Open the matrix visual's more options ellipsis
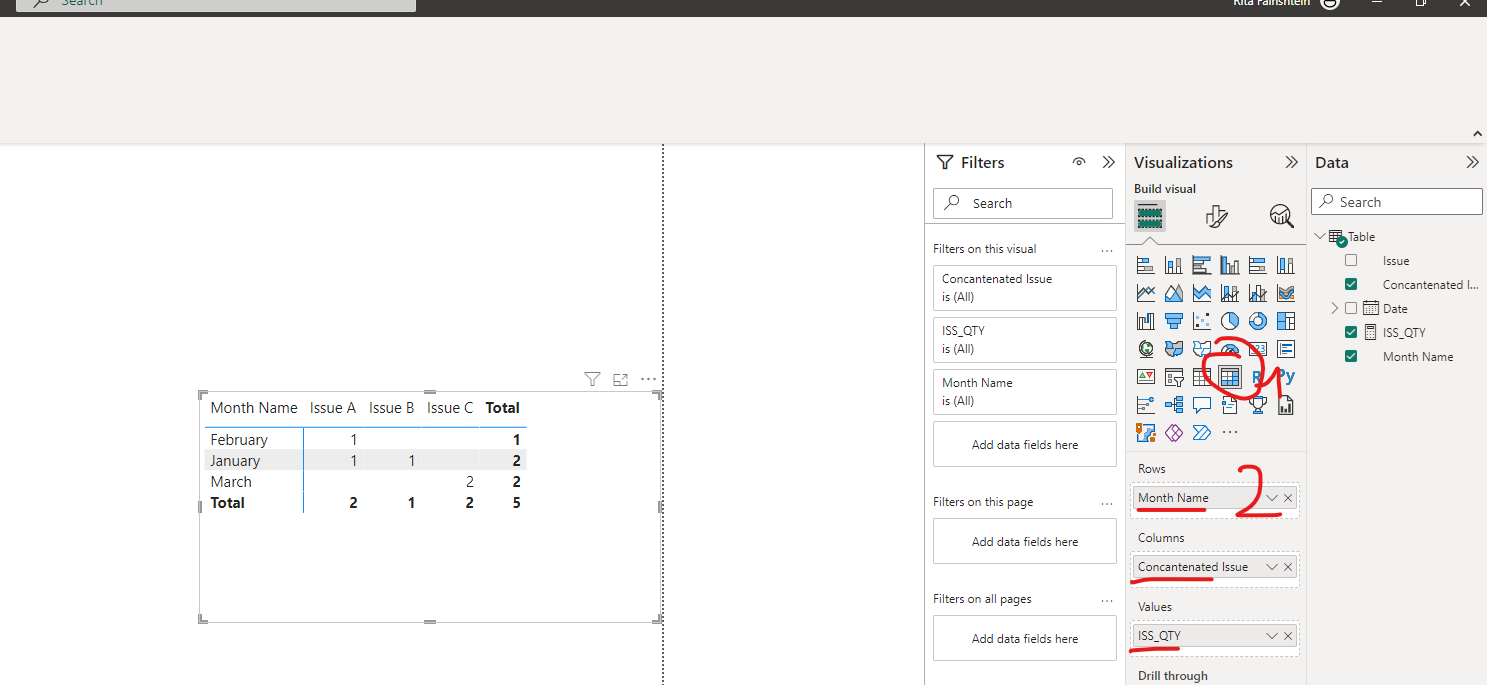The image size is (1487, 685). click(x=648, y=379)
